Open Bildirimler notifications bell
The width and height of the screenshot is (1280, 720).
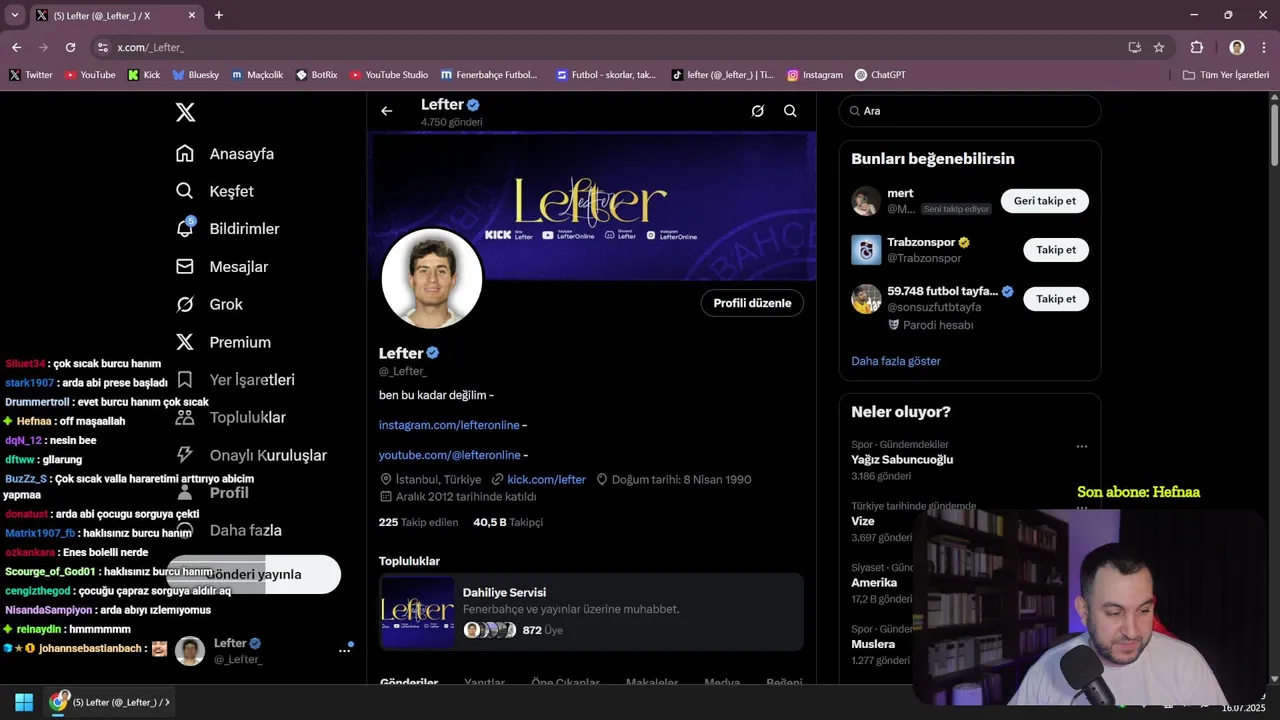(x=185, y=229)
